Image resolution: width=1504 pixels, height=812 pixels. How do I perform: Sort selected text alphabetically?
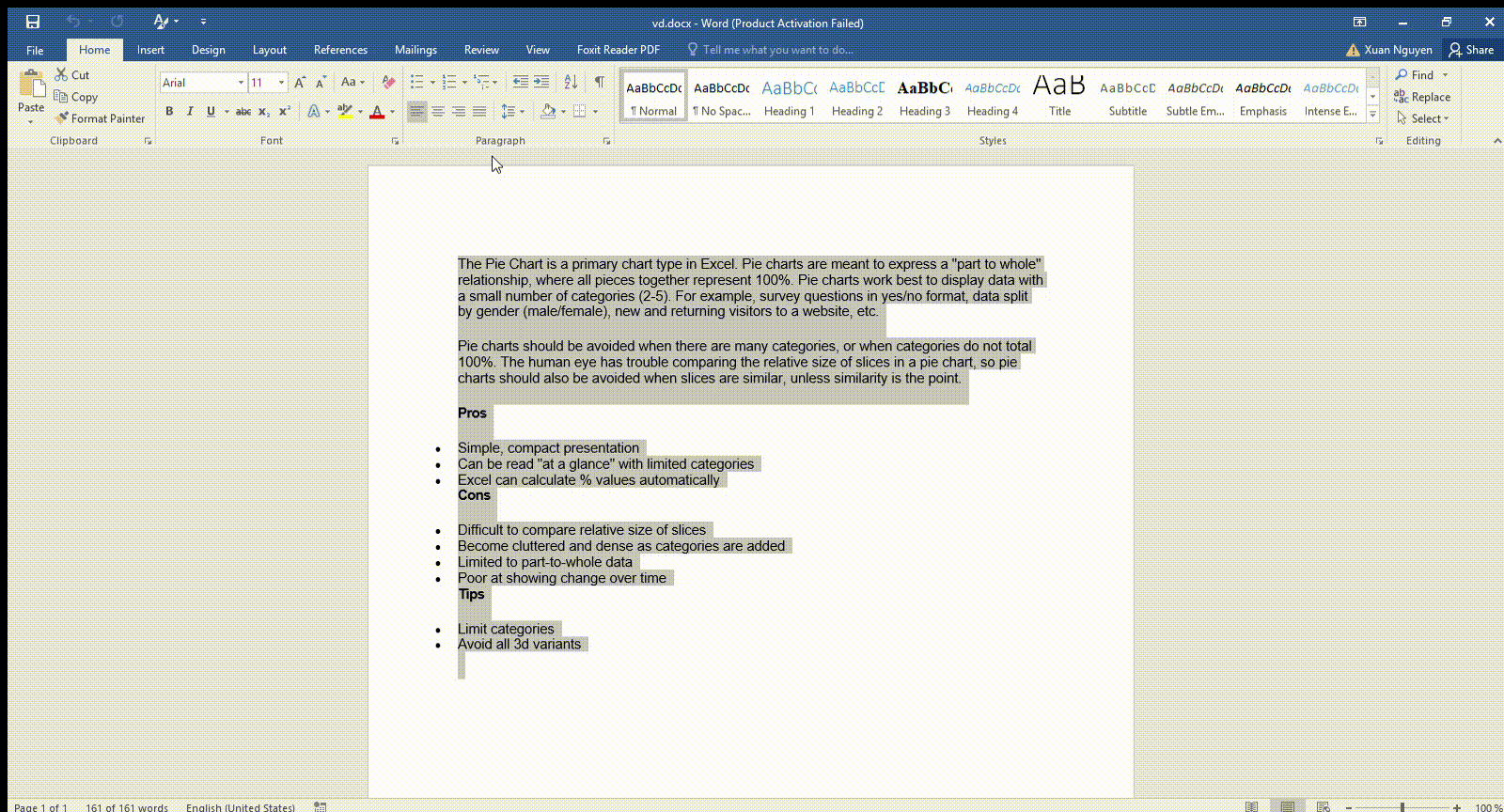pyautogui.click(x=571, y=83)
